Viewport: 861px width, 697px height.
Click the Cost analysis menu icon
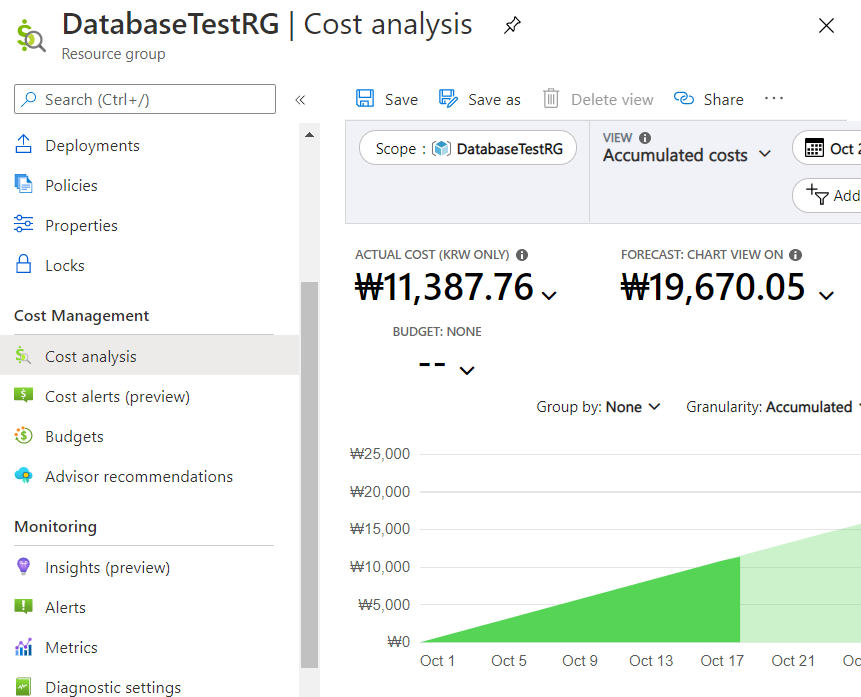point(23,355)
